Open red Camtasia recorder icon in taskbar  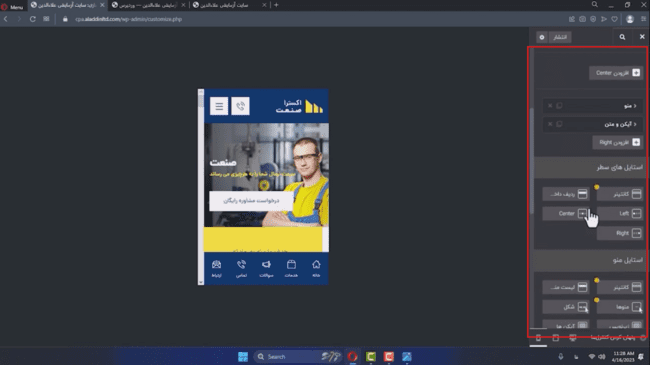pyautogui.click(x=389, y=357)
